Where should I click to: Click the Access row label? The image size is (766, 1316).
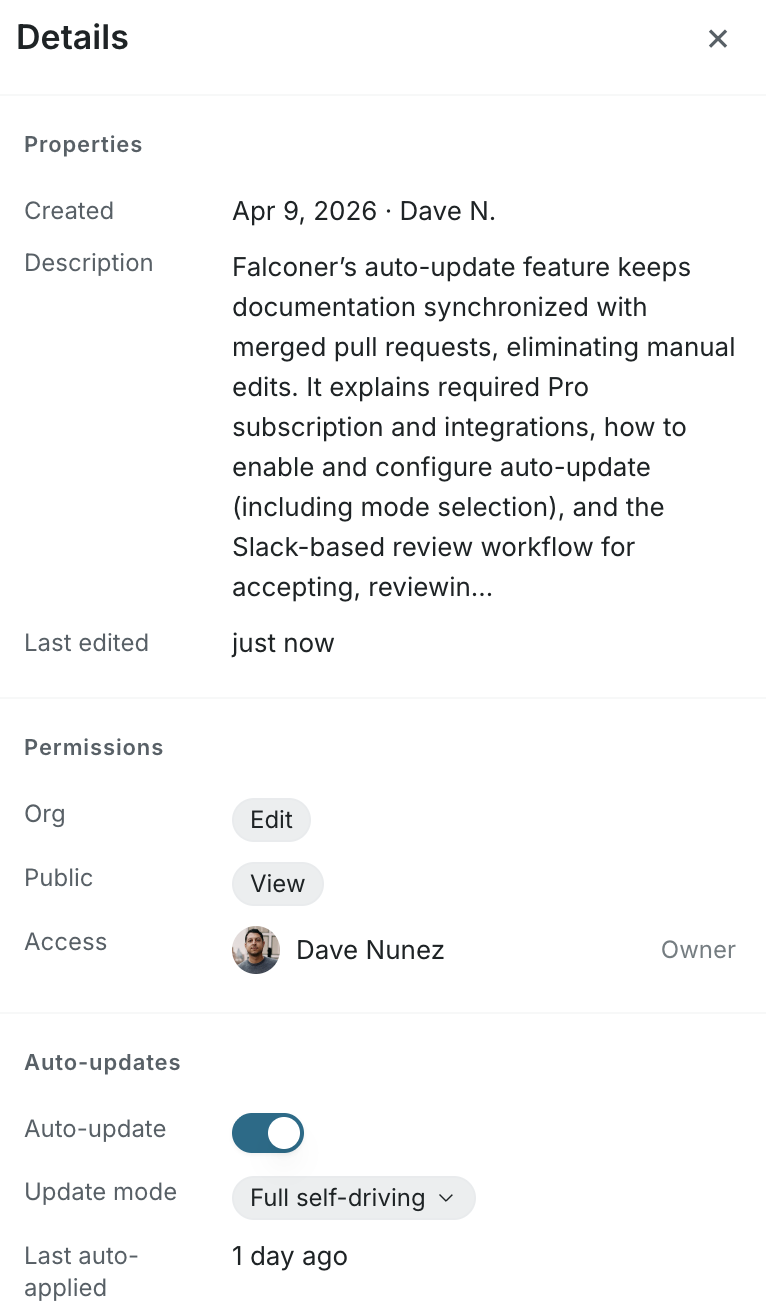66,942
